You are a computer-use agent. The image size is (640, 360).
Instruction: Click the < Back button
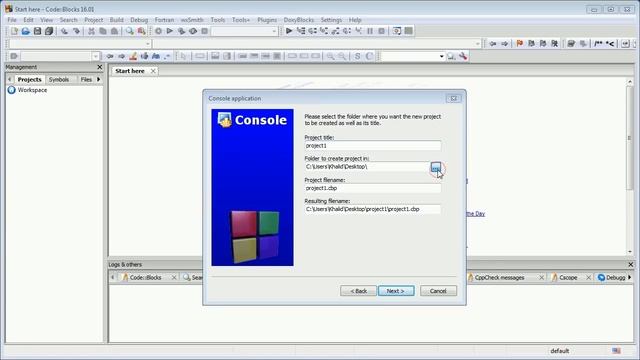click(358, 291)
